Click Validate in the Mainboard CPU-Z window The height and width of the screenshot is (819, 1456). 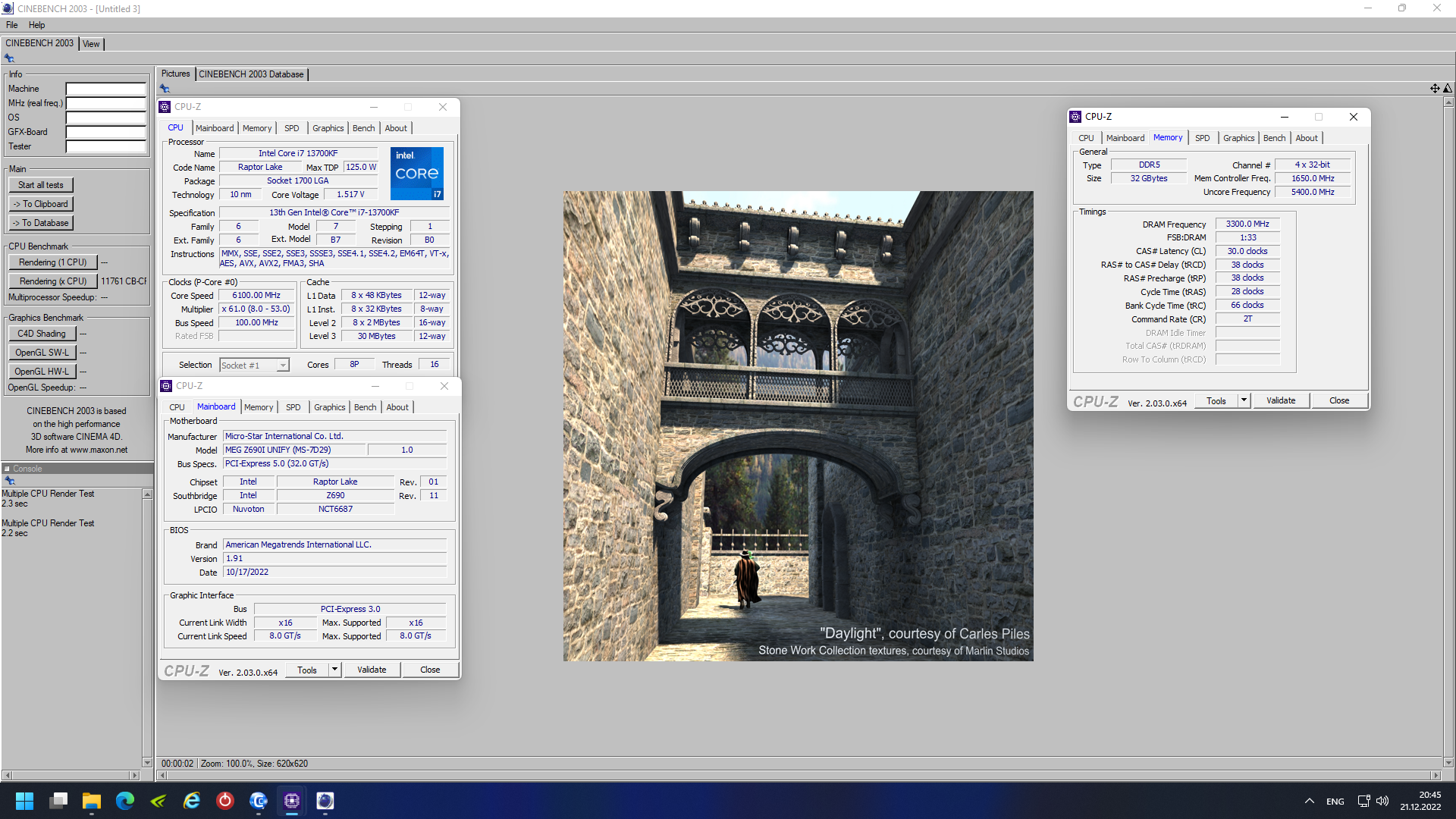tap(372, 670)
